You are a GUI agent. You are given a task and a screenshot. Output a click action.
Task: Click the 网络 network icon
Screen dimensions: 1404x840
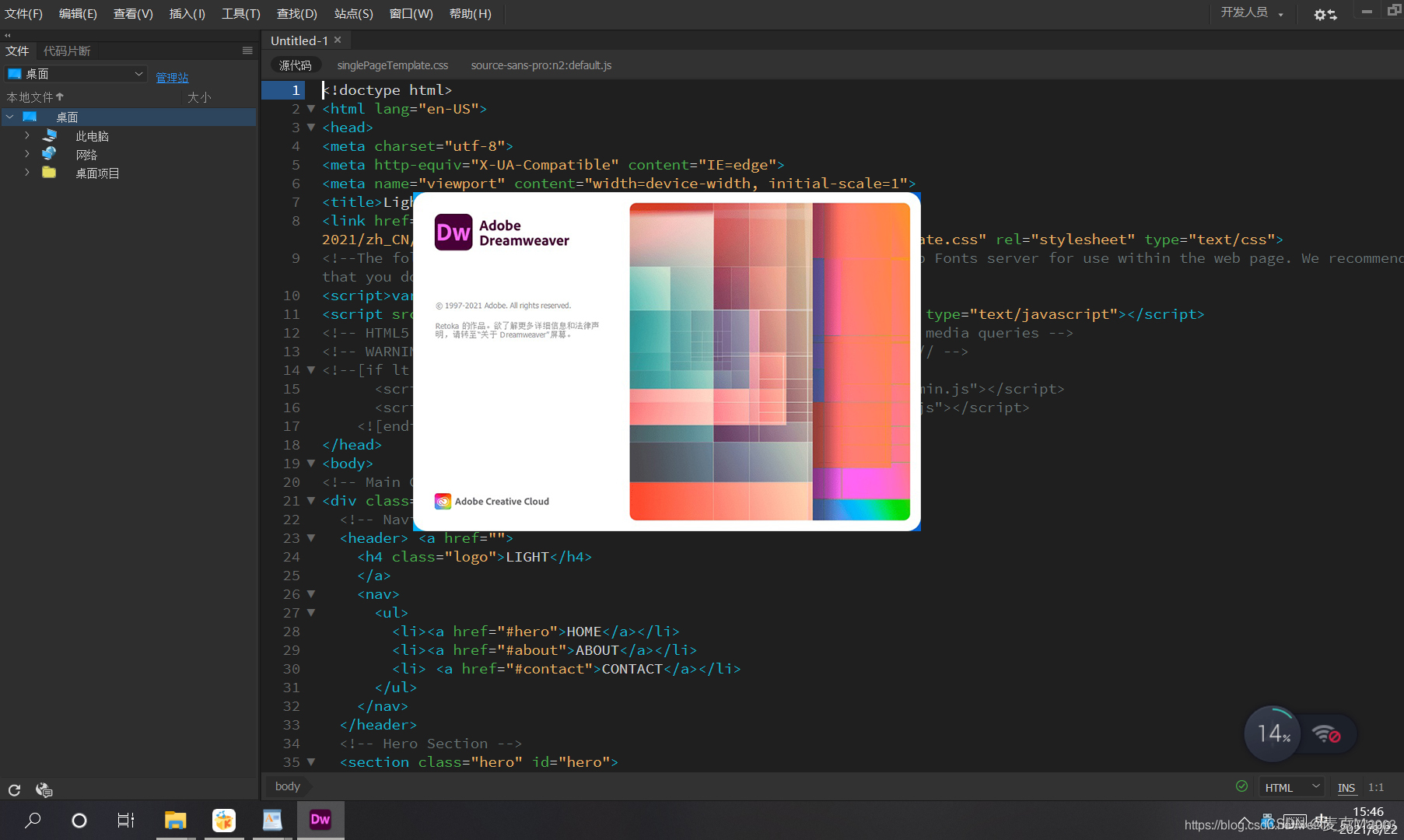coord(49,154)
